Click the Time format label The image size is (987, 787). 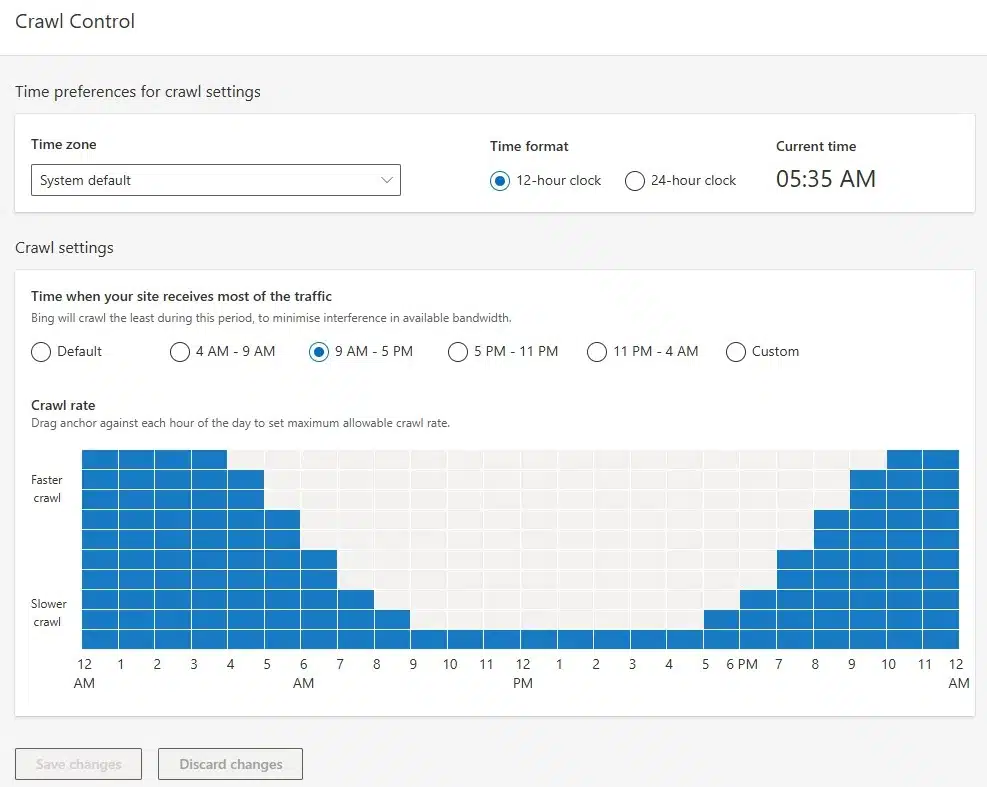(529, 146)
